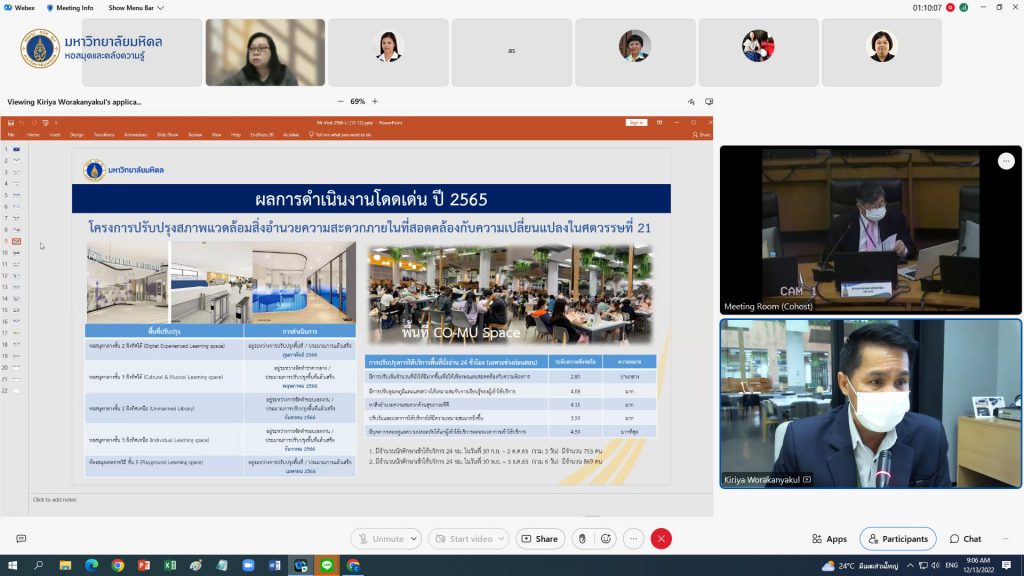Image resolution: width=1024 pixels, height=576 pixels.
Task: Toggle the Participants panel
Action: 898,539
